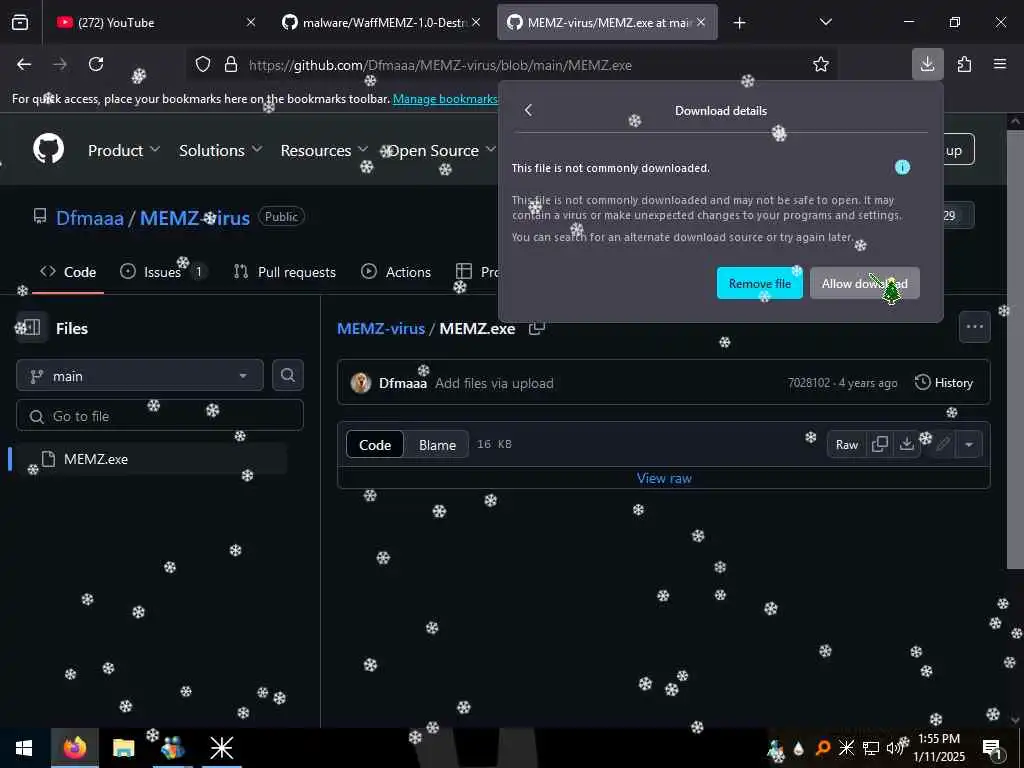1024x768 pixels.
Task: Expand the Solutions menu
Action: coord(221,150)
